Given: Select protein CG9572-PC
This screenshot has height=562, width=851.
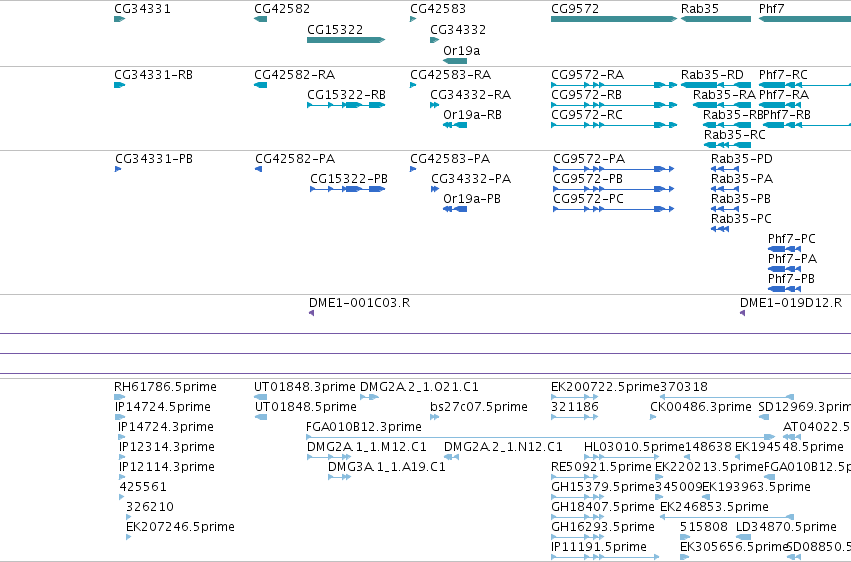Looking at the screenshot, I should click(588, 199).
